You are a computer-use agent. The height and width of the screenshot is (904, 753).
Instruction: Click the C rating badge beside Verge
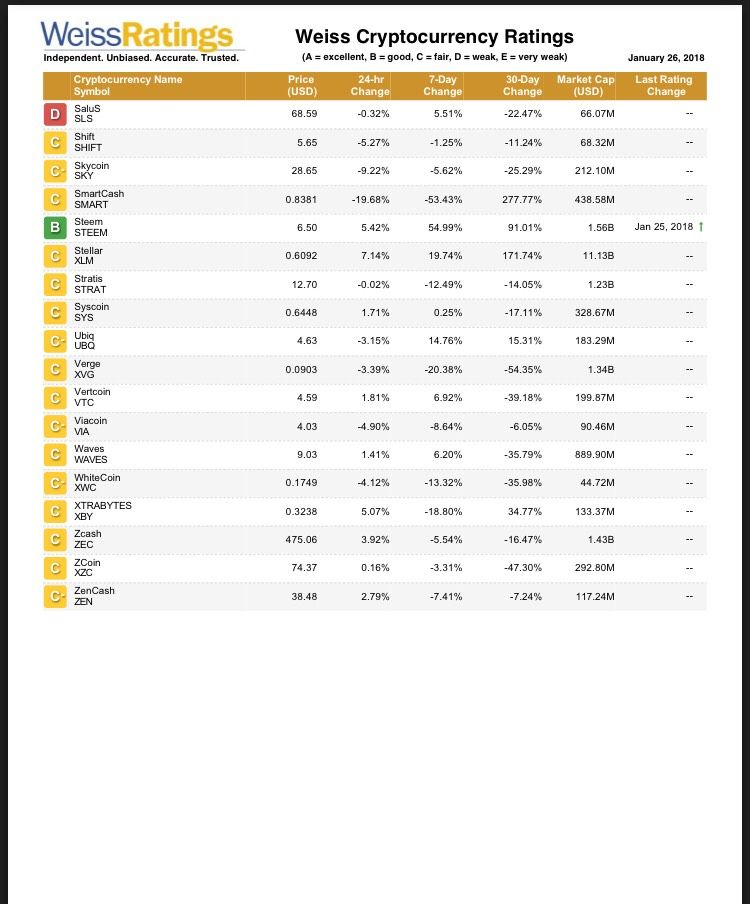click(x=56, y=370)
